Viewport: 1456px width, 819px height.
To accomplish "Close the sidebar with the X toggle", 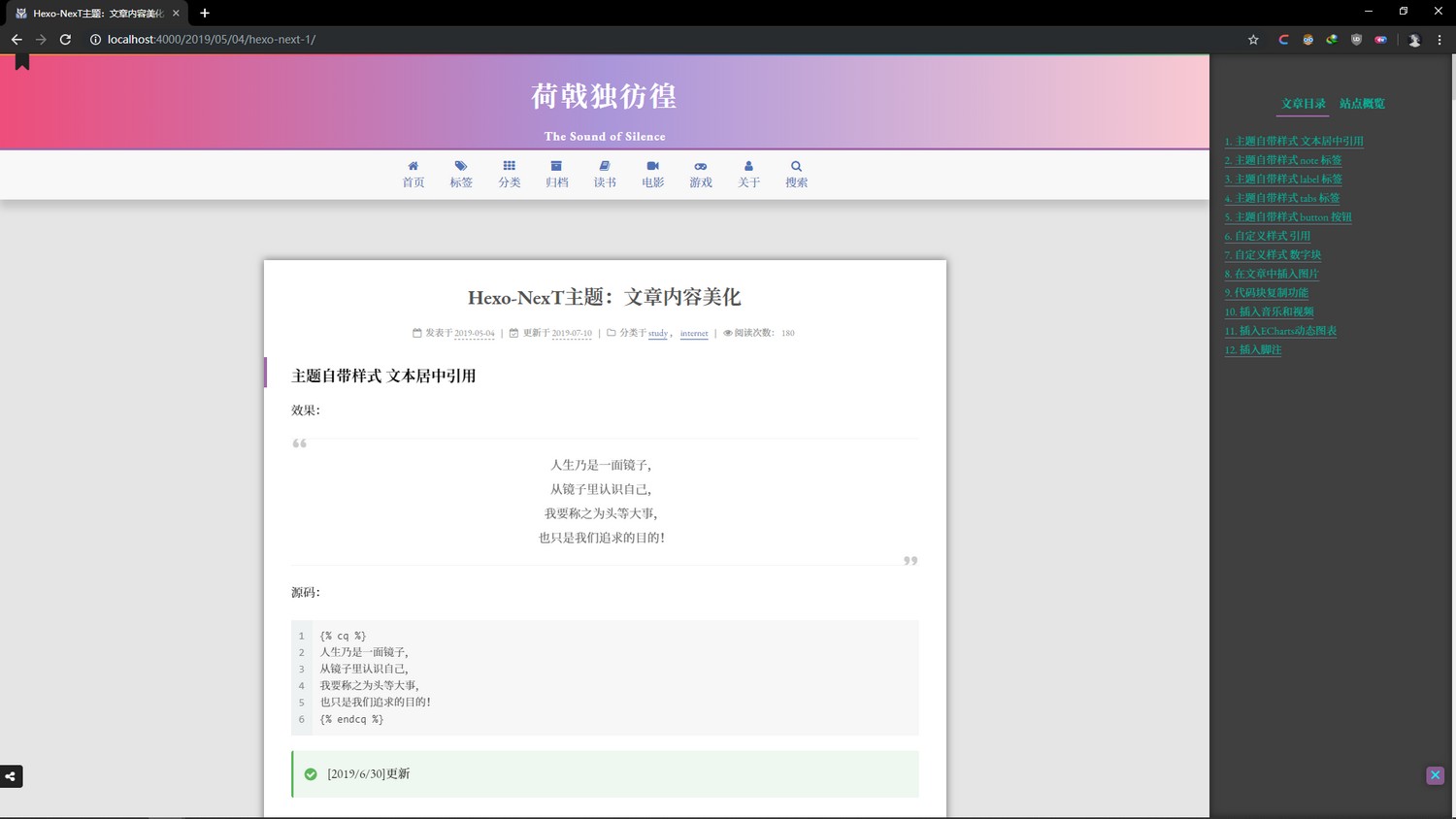I will 1435,775.
